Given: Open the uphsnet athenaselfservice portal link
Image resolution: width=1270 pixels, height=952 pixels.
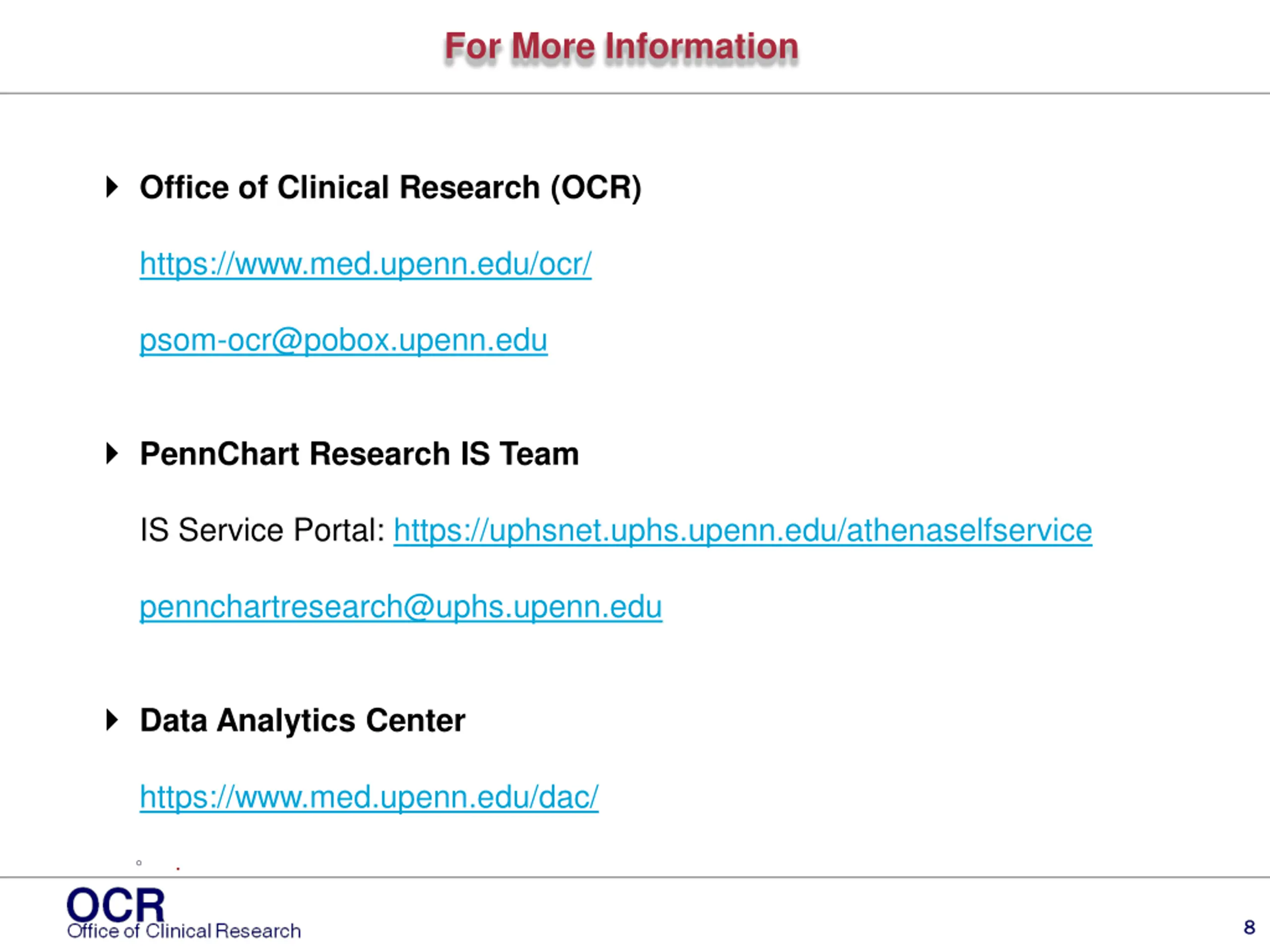Looking at the screenshot, I should [742, 530].
